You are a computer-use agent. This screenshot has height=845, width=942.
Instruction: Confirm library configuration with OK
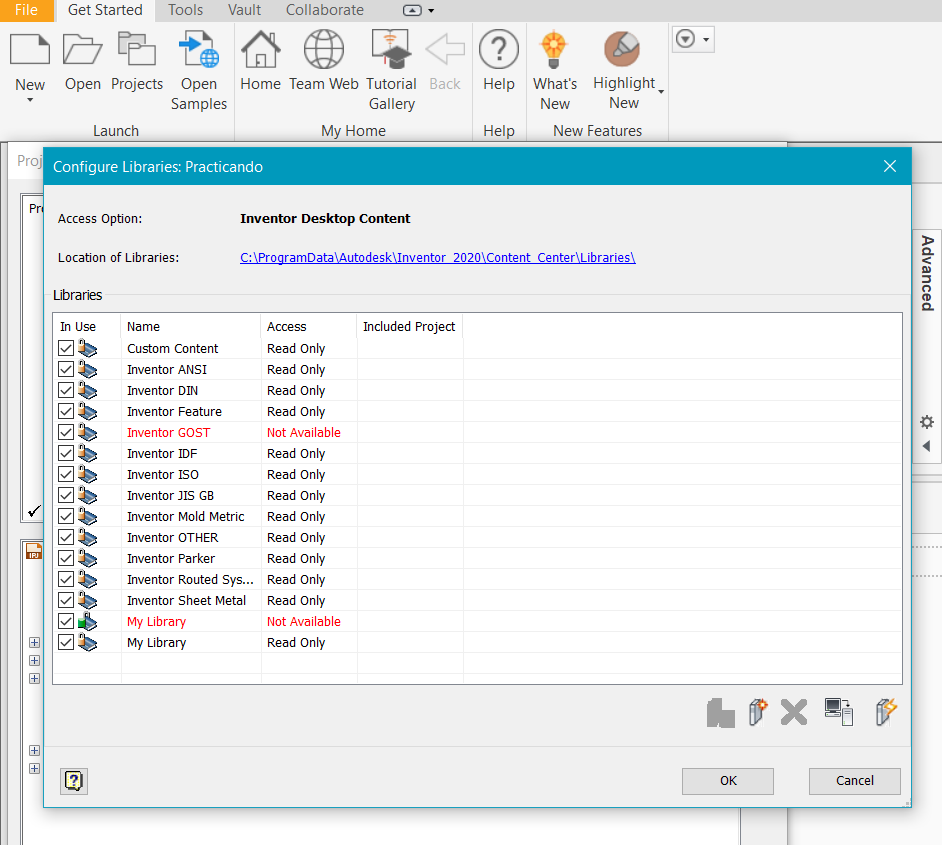[x=727, y=781]
